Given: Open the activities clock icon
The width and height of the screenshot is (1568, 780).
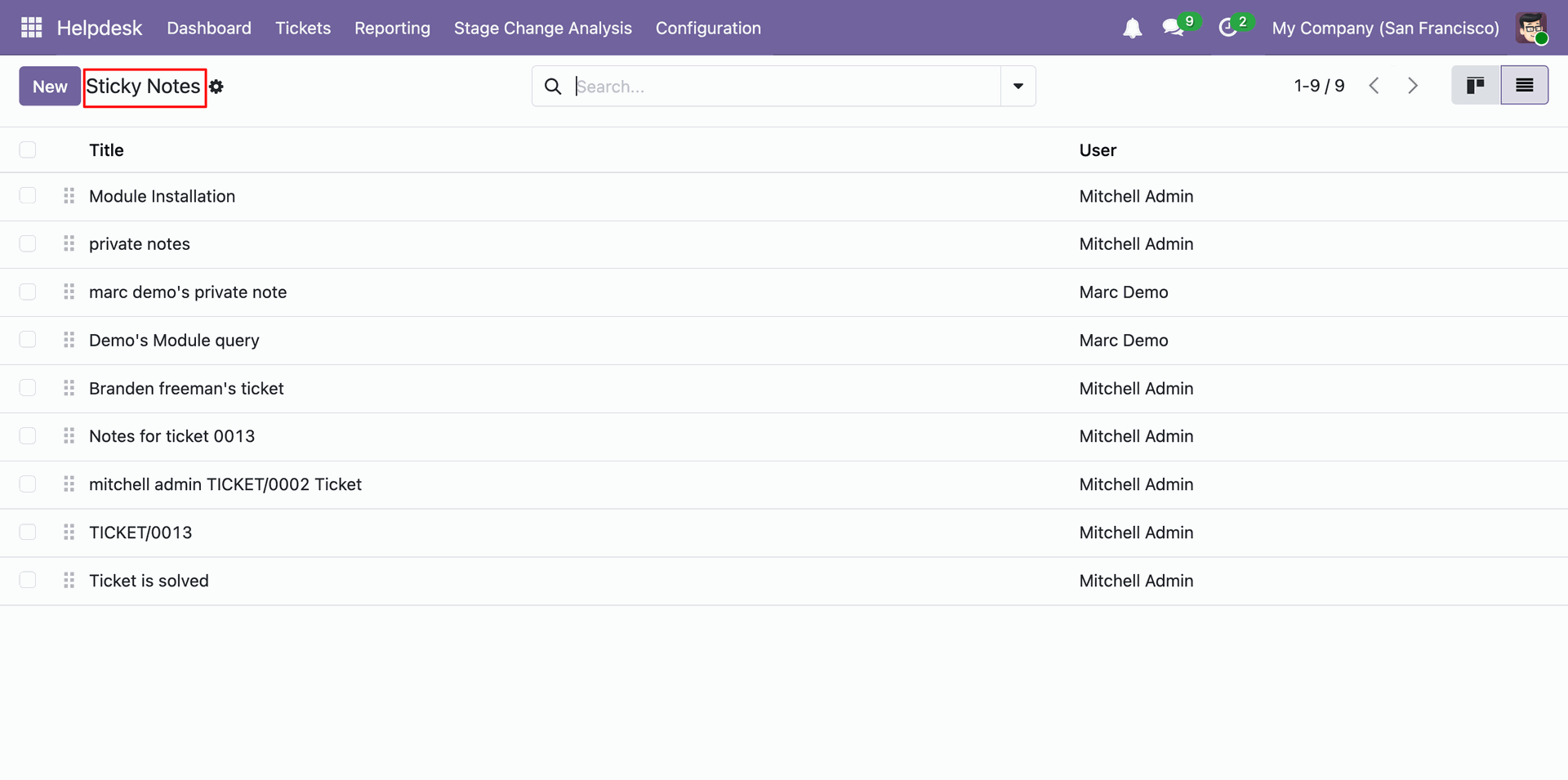Looking at the screenshot, I should (1227, 29).
